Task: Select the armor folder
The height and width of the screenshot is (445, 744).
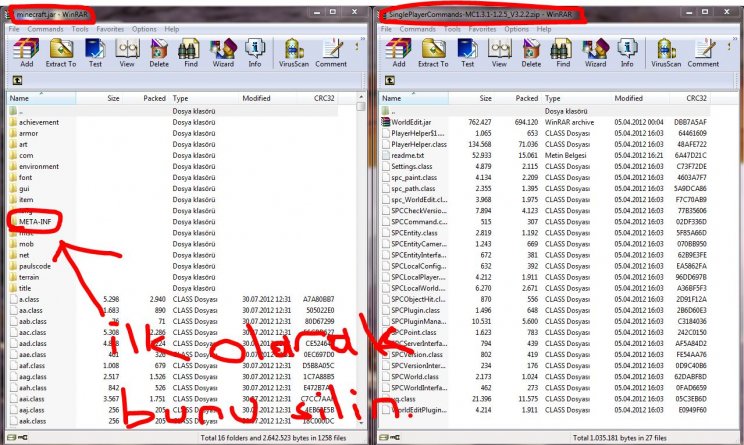Action: 24,133
